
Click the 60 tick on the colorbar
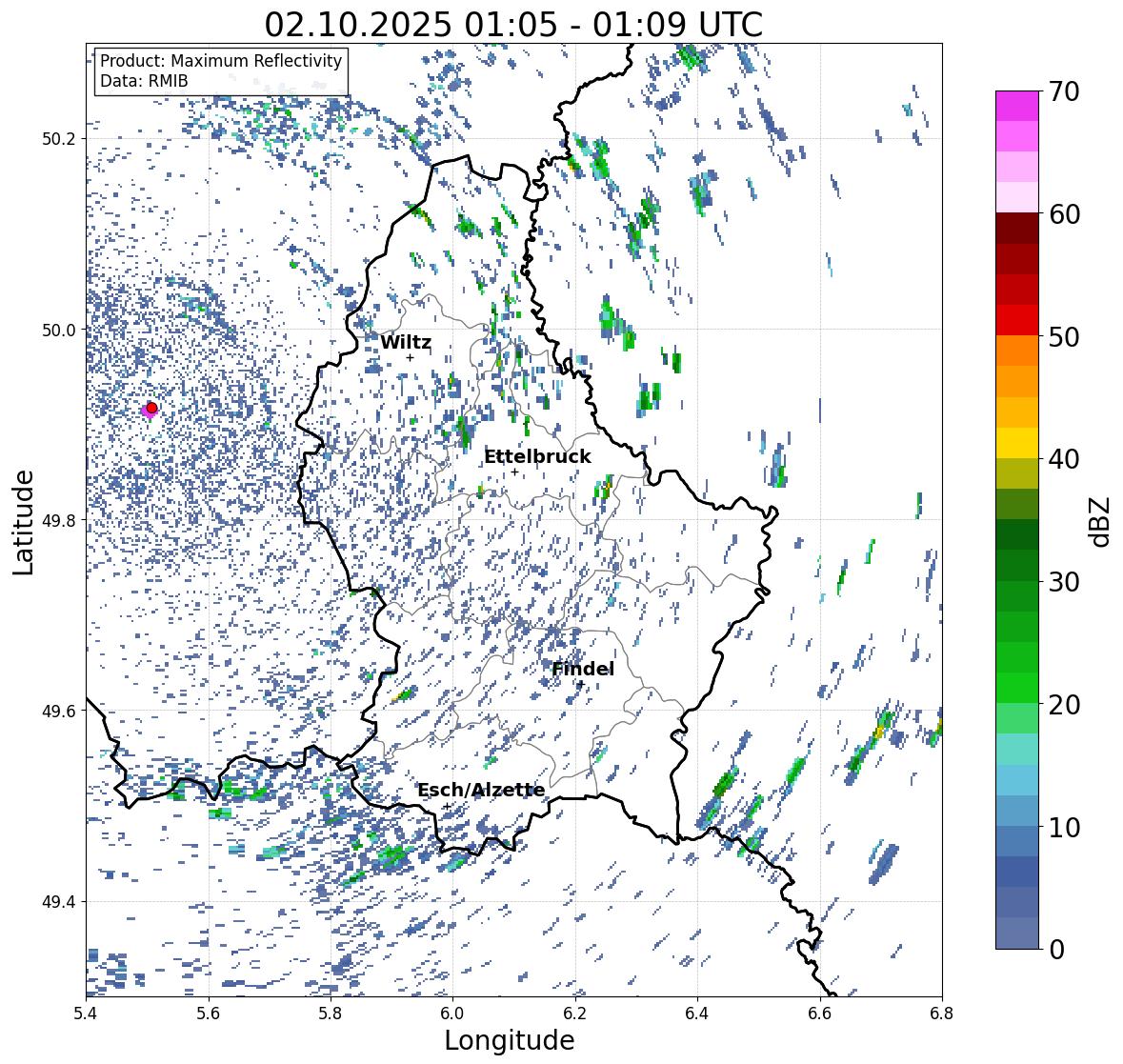(1064, 214)
